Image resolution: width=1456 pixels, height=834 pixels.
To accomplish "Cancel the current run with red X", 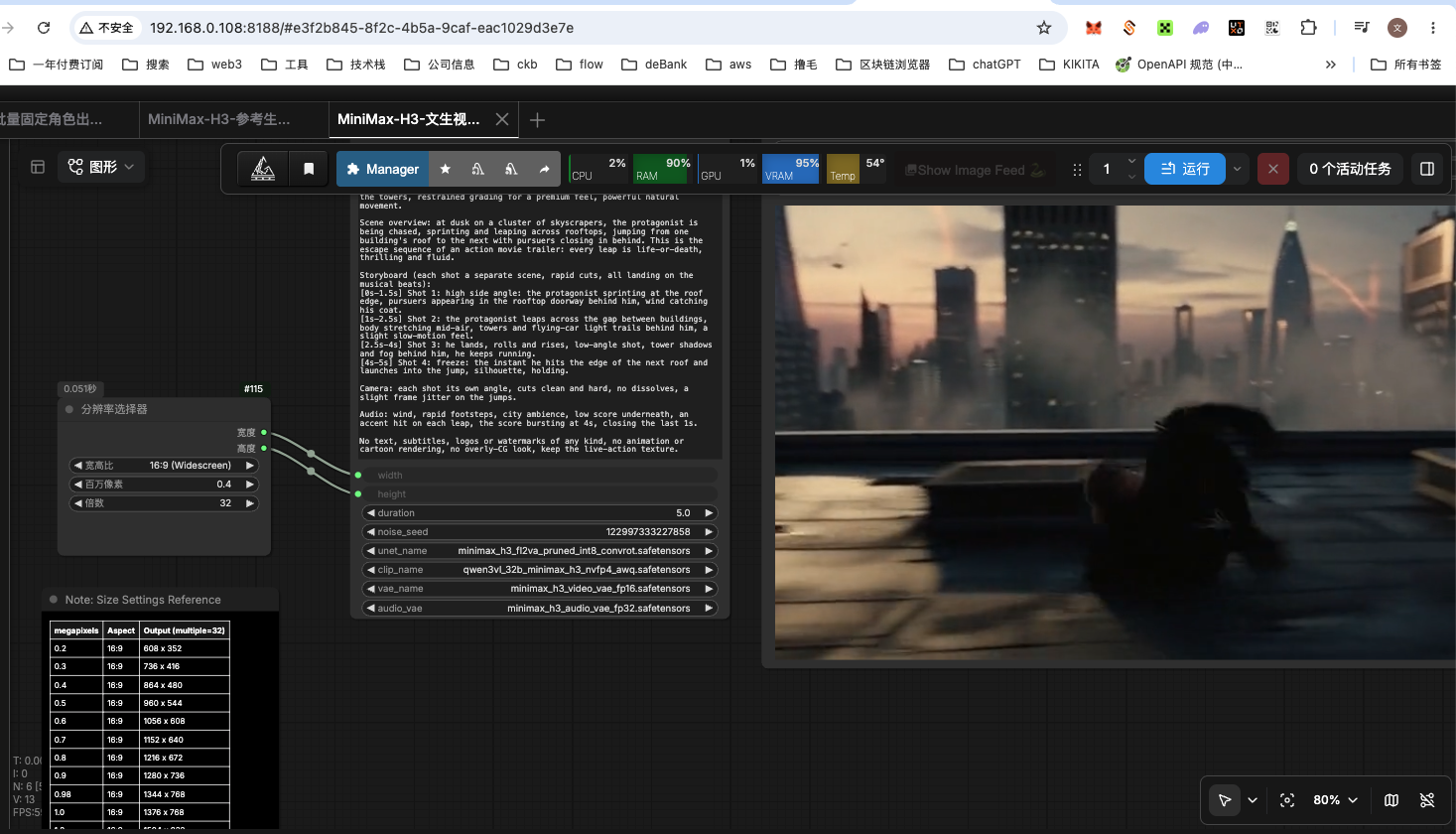I will (1273, 169).
